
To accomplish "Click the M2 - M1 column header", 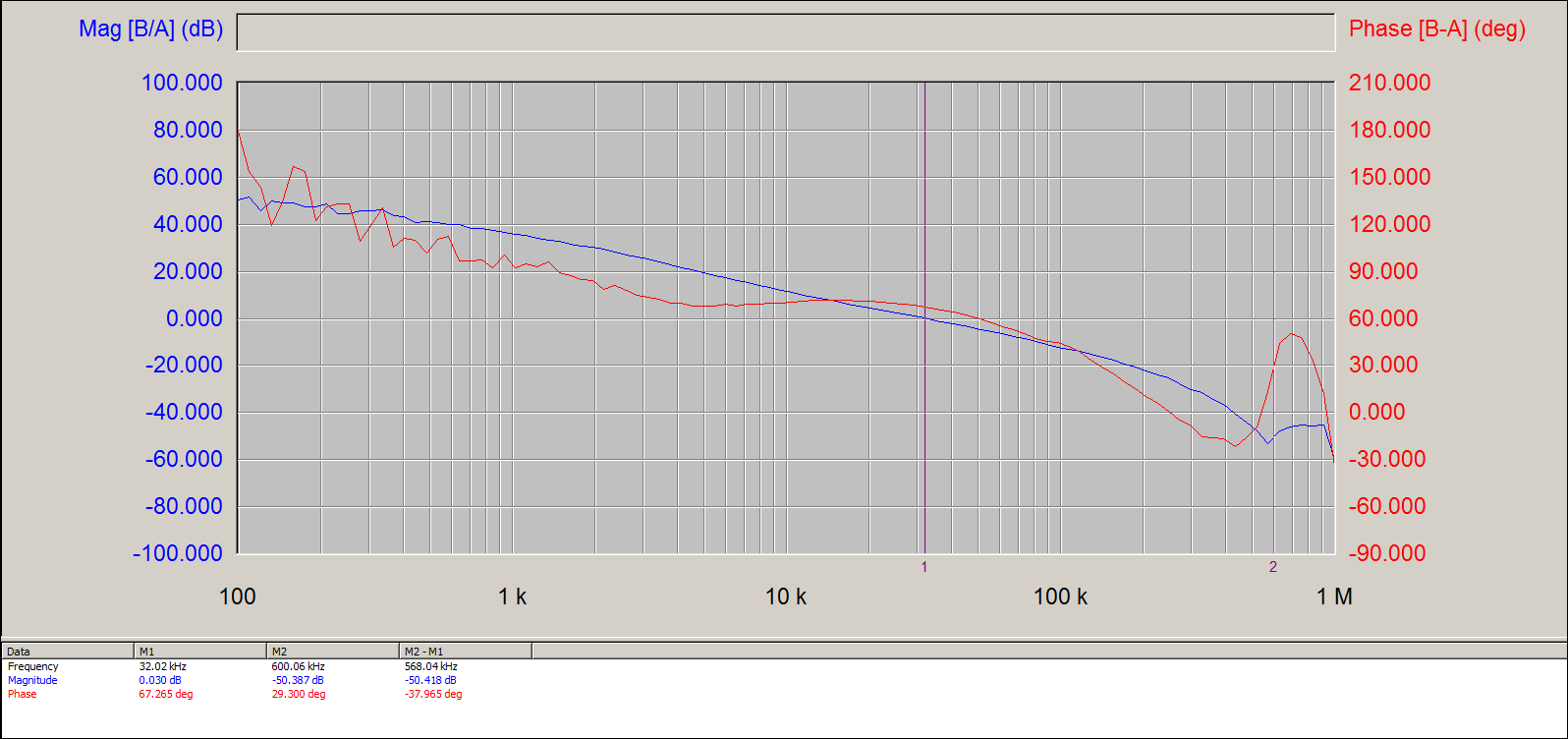I will (x=466, y=651).
